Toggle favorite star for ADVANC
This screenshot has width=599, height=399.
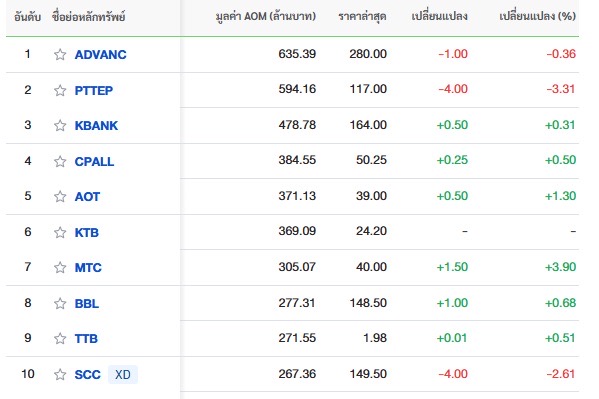click(60, 55)
